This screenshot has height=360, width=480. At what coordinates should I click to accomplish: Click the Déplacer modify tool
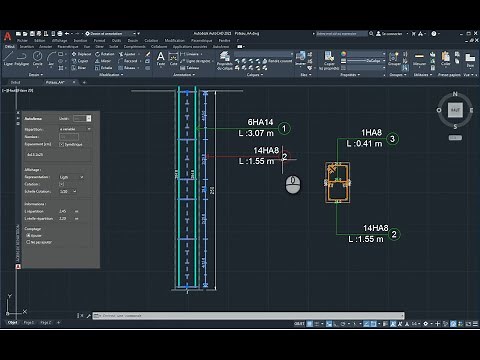click(81, 54)
